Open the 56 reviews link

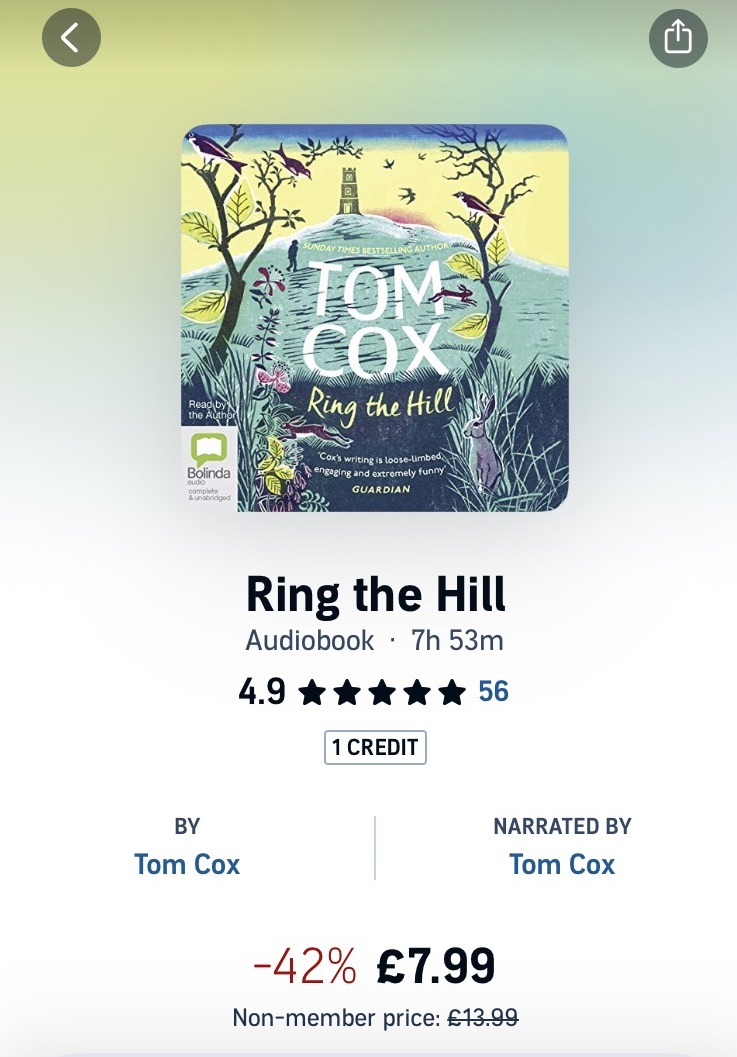493,692
